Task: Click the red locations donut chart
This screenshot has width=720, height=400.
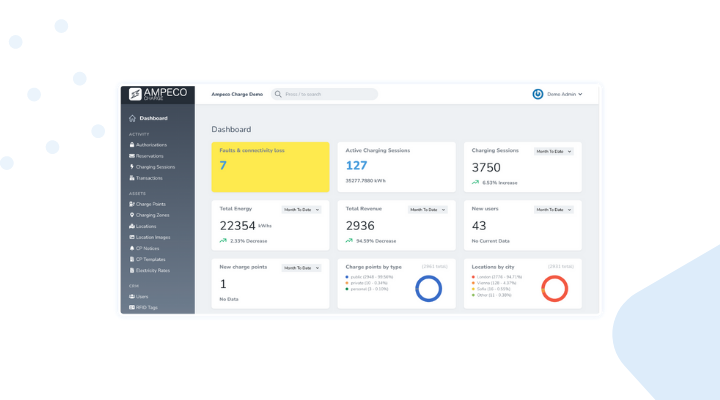Action: point(555,288)
